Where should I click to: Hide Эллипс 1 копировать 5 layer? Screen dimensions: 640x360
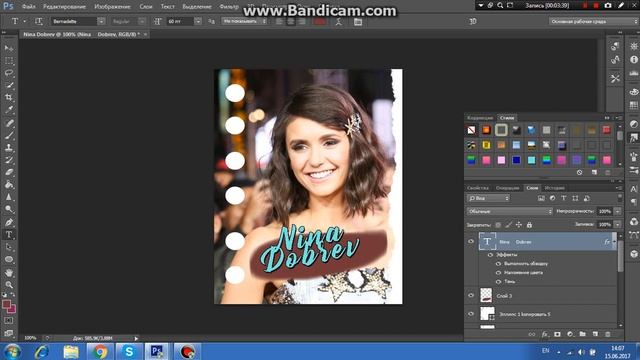[471, 314]
